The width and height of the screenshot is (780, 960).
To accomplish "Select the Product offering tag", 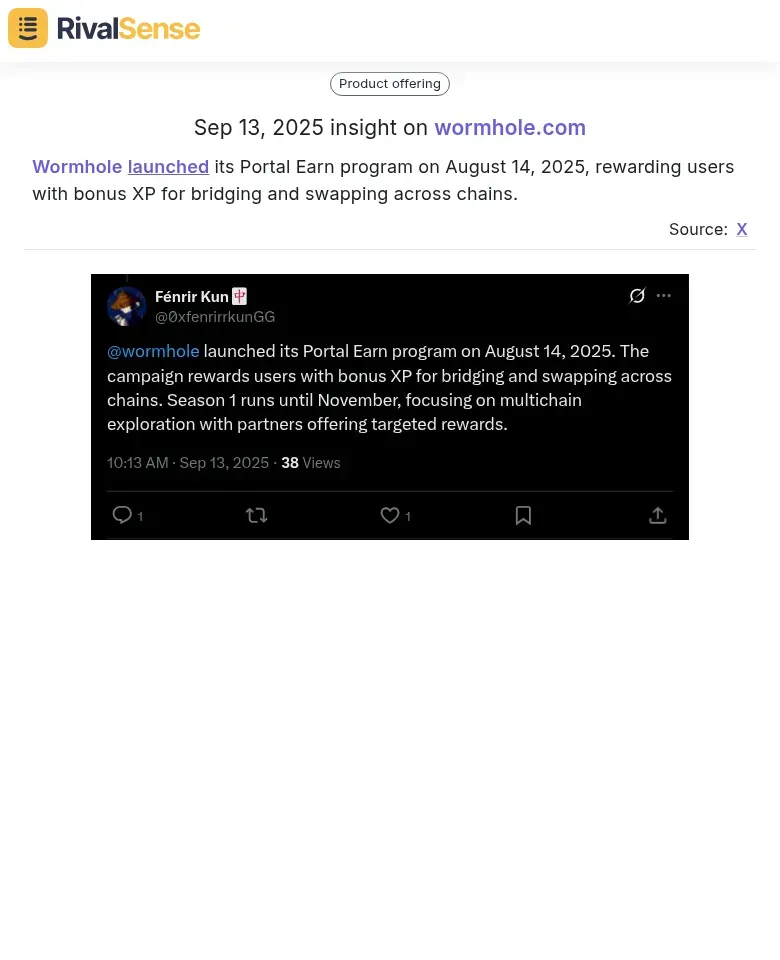I will pos(390,84).
